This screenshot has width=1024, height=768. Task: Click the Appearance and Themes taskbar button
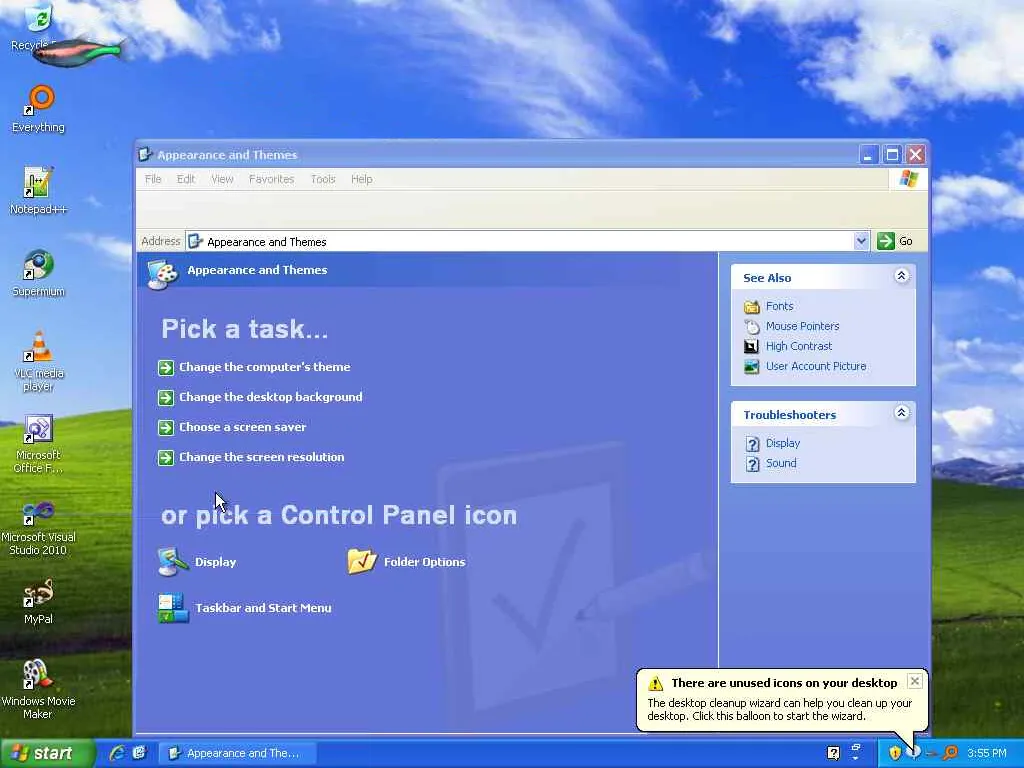pyautogui.click(x=238, y=753)
